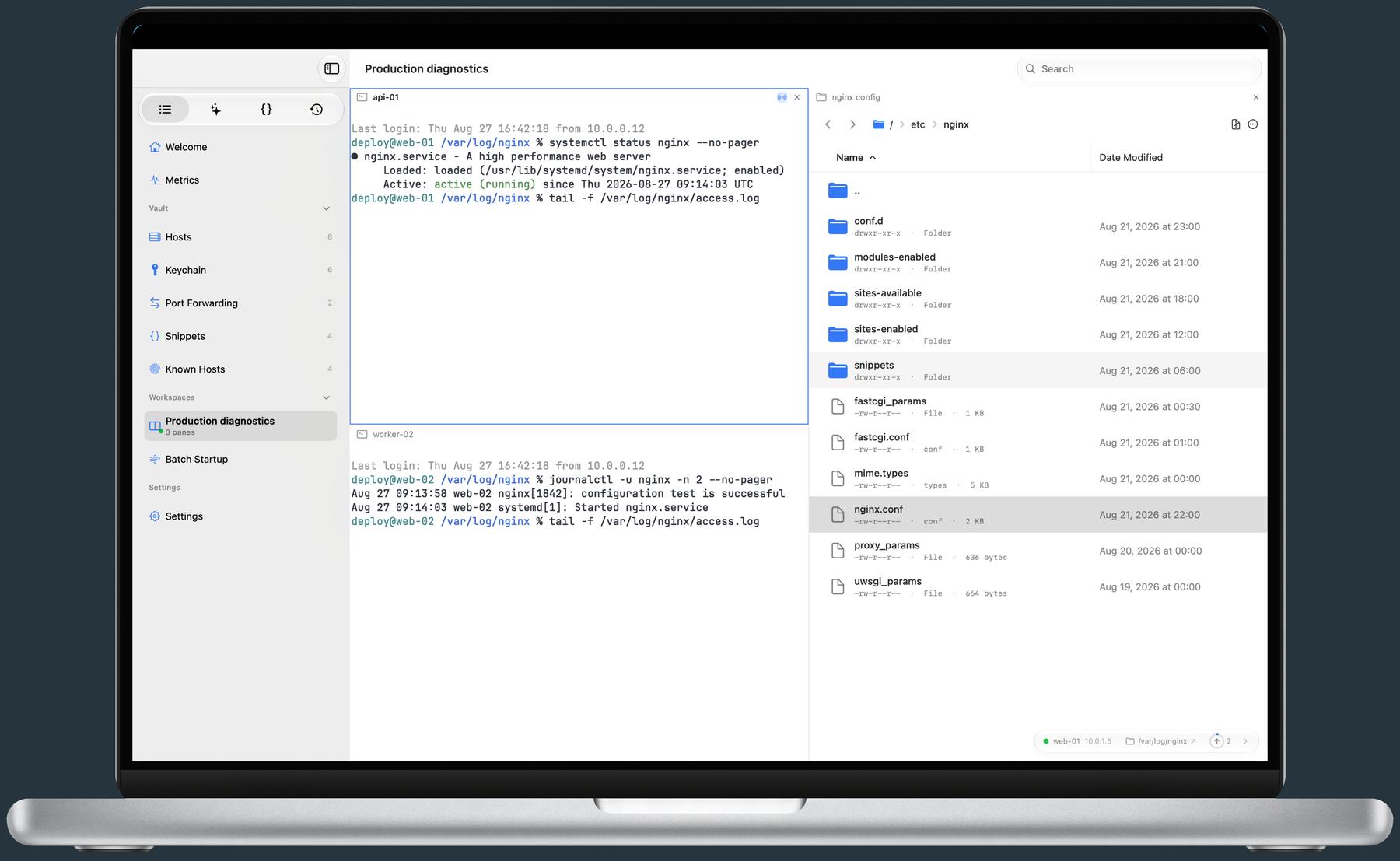
Task: Collapse the Vault section chevron
Action: [x=326, y=208]
